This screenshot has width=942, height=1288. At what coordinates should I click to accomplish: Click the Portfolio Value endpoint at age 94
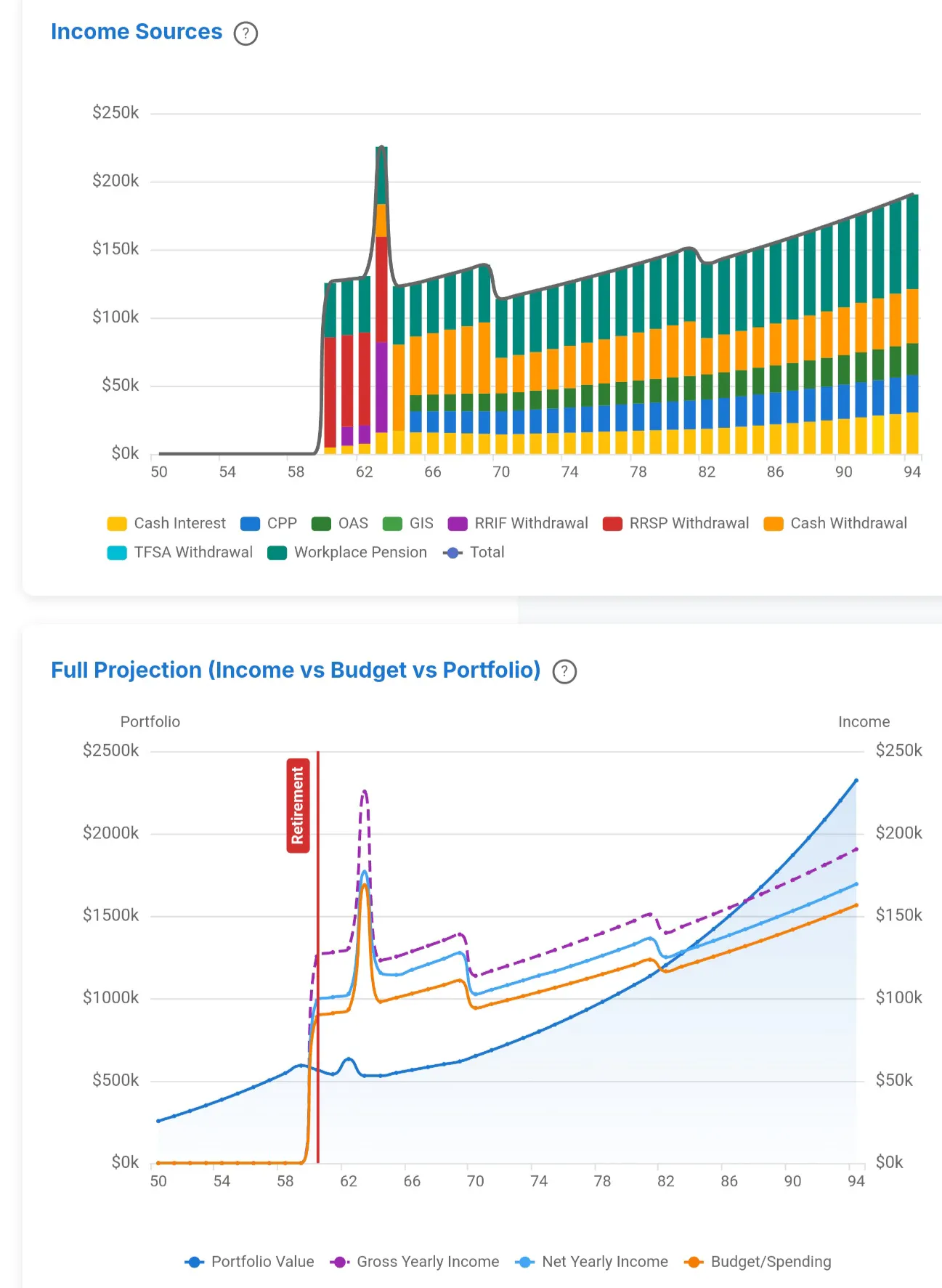point(856,781)
